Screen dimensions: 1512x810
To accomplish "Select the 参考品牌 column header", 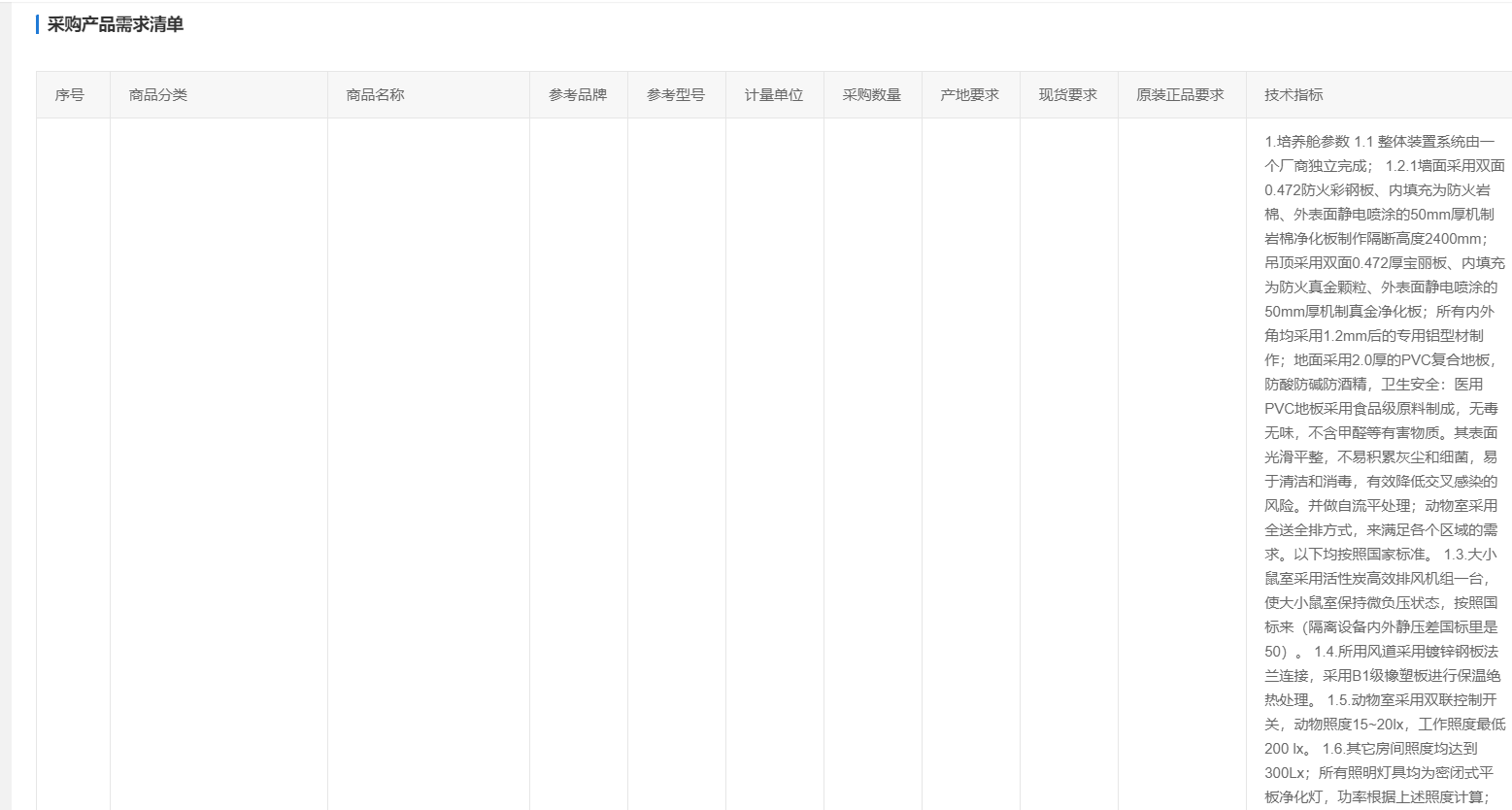I will [578, 95].
